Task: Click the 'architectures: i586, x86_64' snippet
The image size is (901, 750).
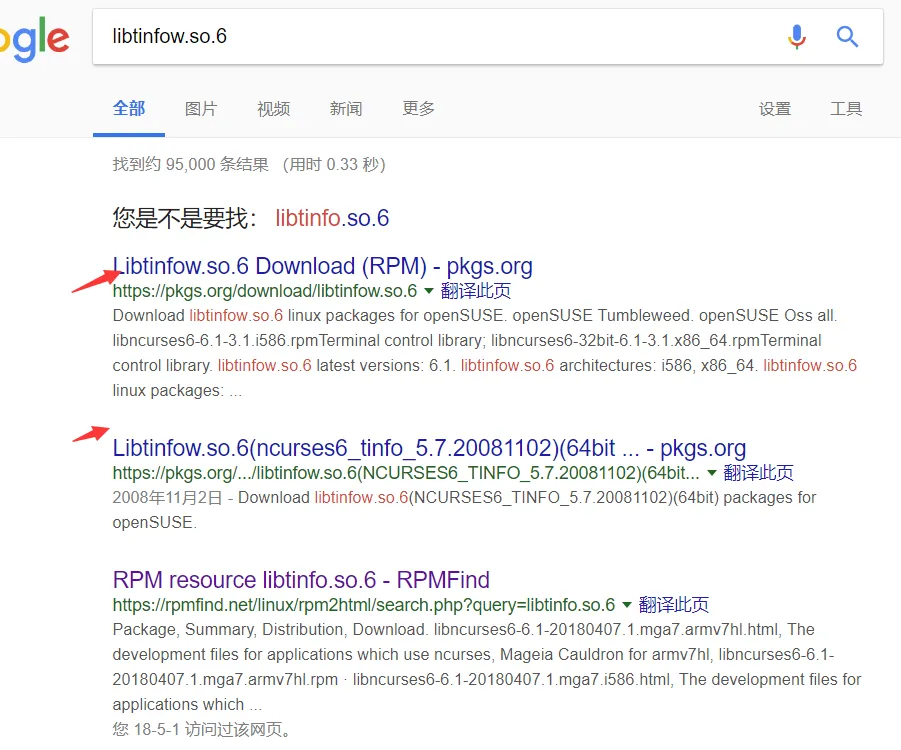Action: [657, 366]
